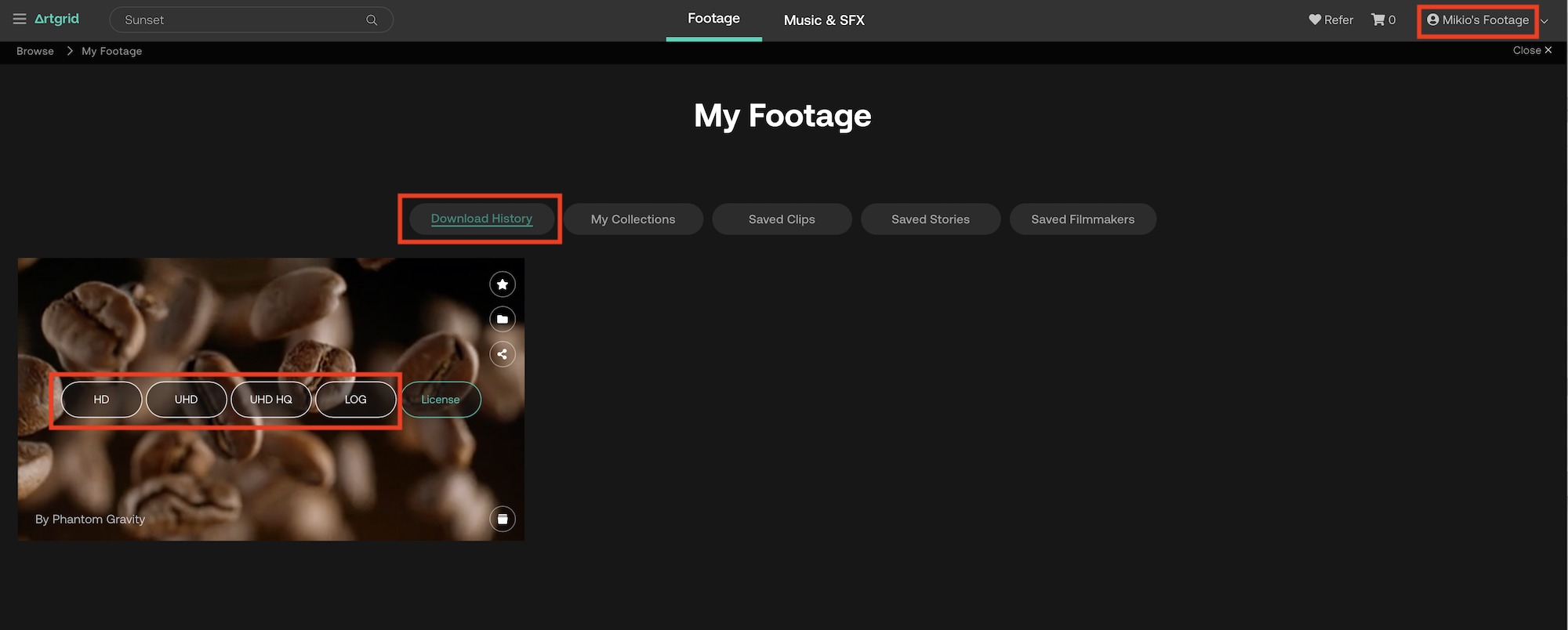
Task: Open the hamburger menu icon
Action: 20,20
